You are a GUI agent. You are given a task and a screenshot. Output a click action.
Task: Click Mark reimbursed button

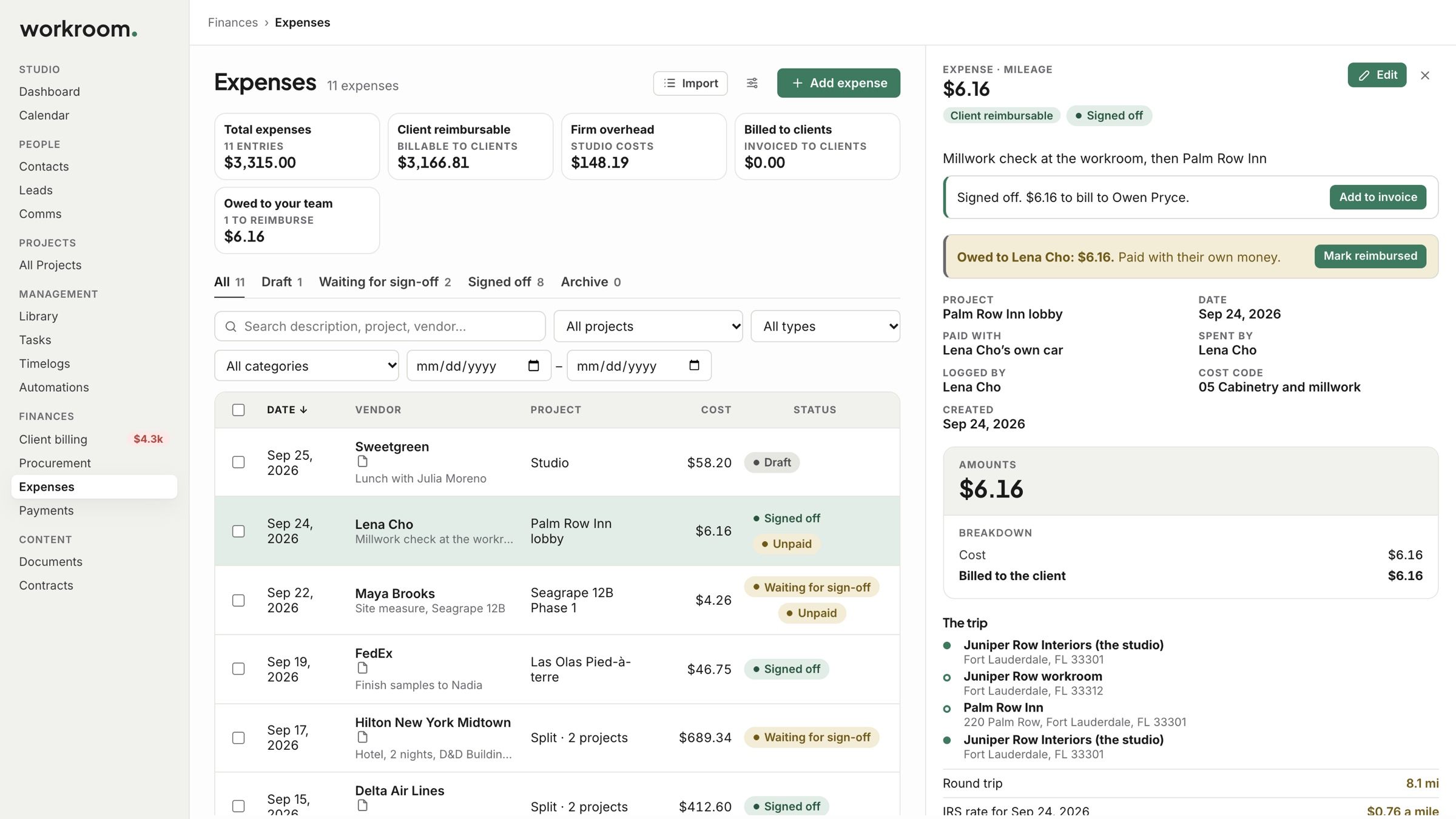[1370, 256]
